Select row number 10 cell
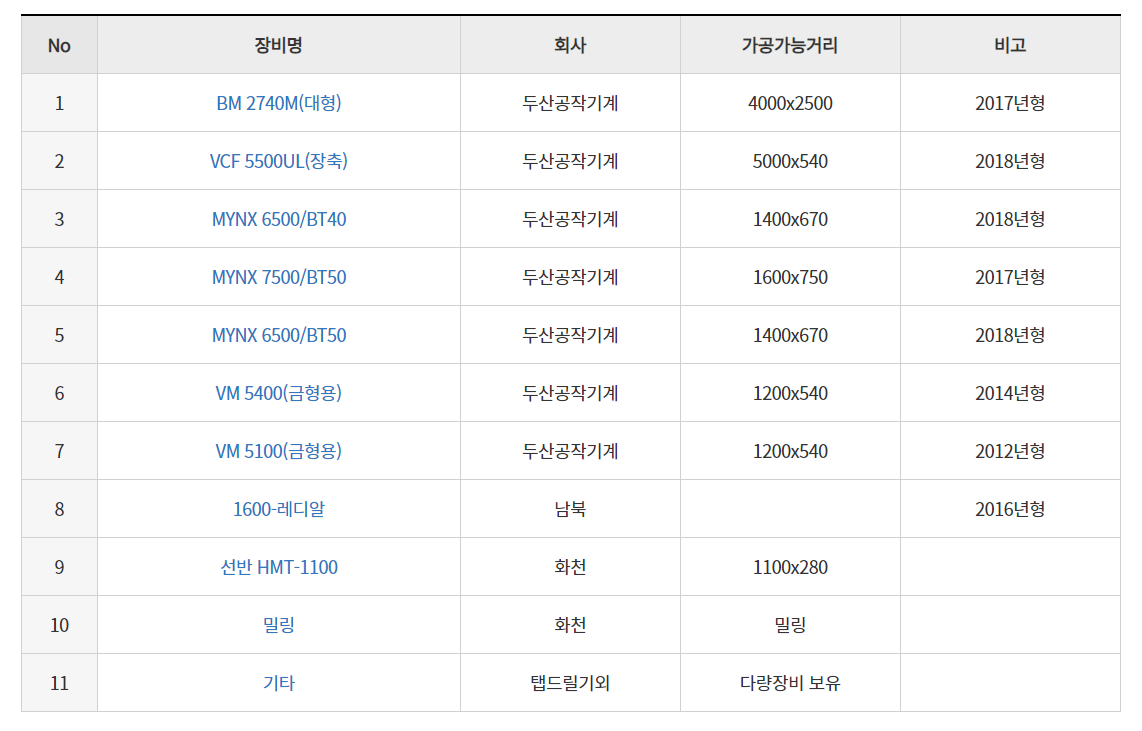 (x=59, y=625)
